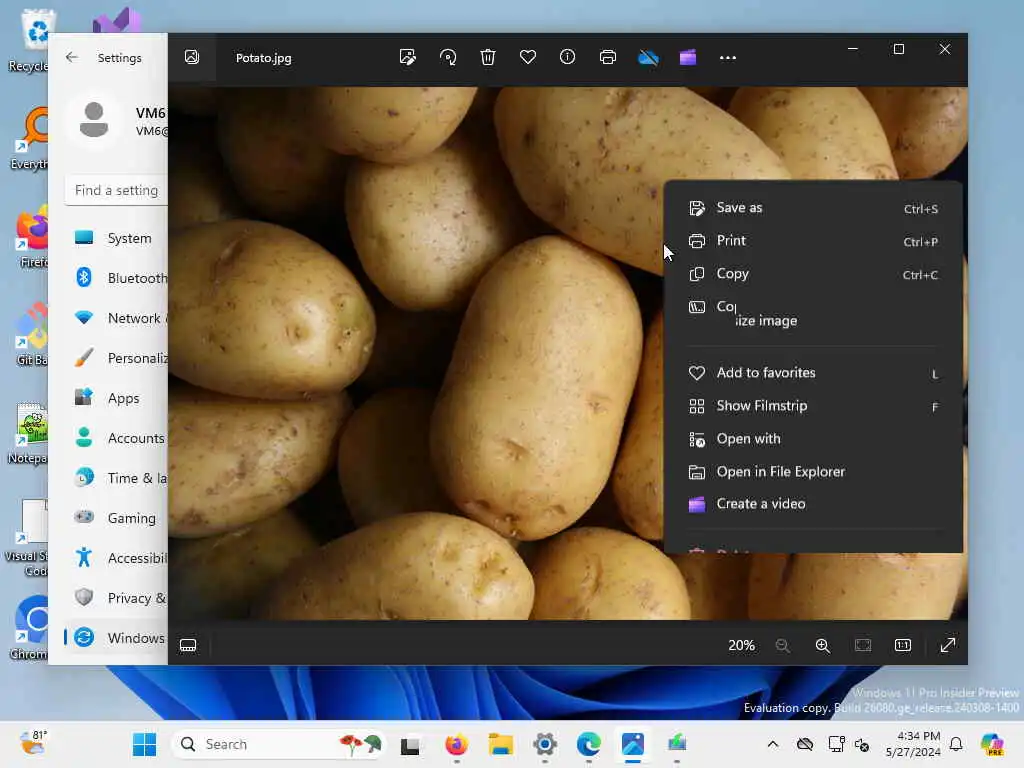Open Accounts in Settings sidebar

pos(118,438)
